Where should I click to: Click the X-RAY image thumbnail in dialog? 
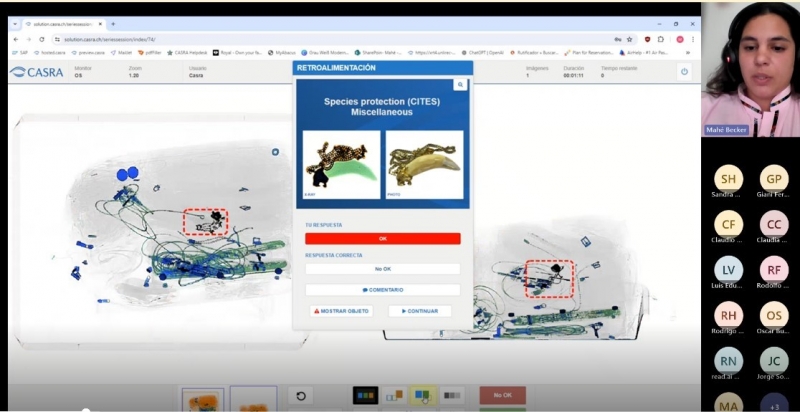click(341, 164)
